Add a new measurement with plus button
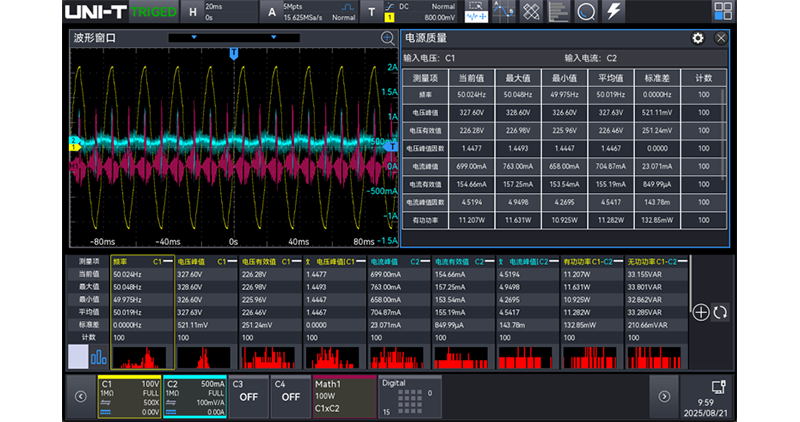 (701, 312)
